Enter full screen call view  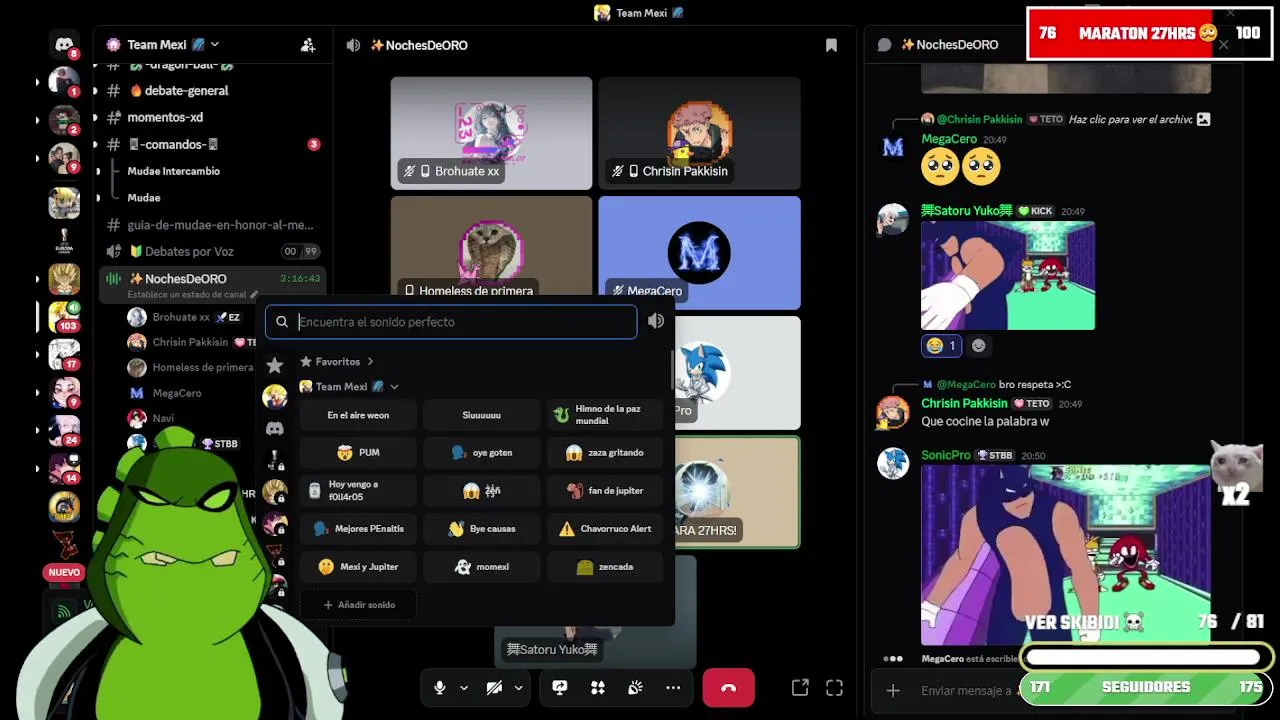coord(834,688)
